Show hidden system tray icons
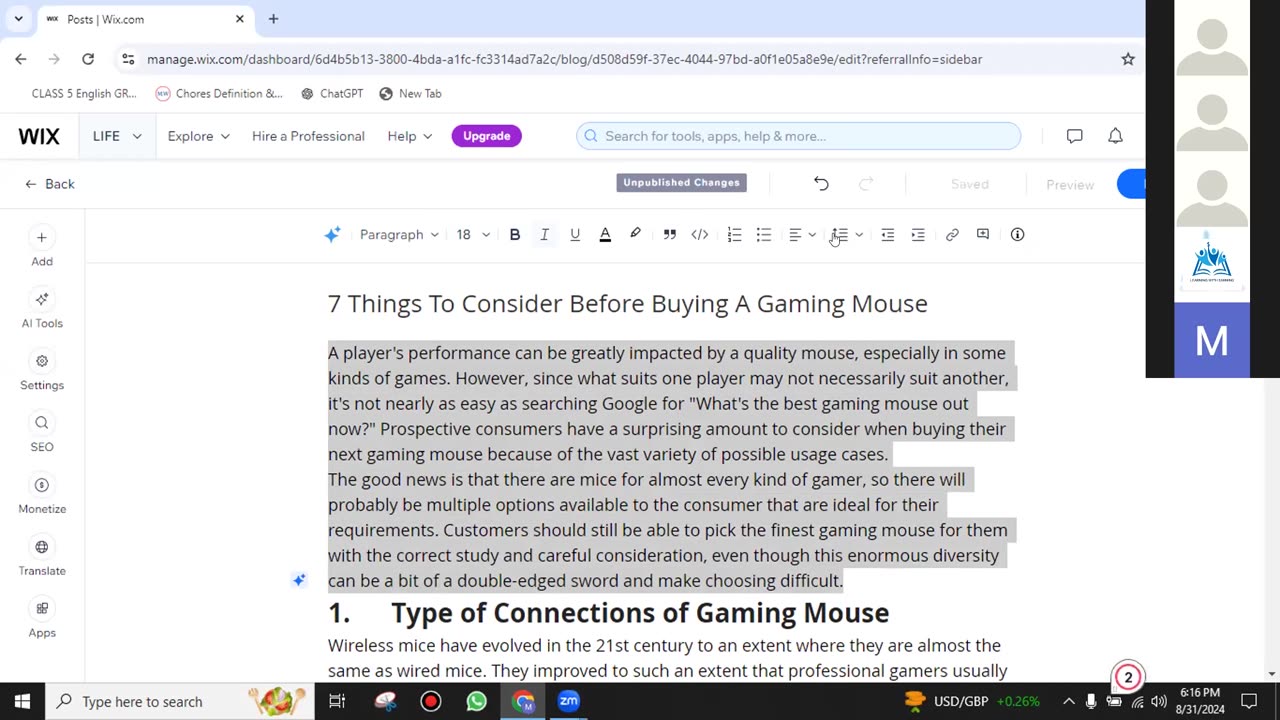The width and height of the screenshot is (1280, 720). [1068, 702]
